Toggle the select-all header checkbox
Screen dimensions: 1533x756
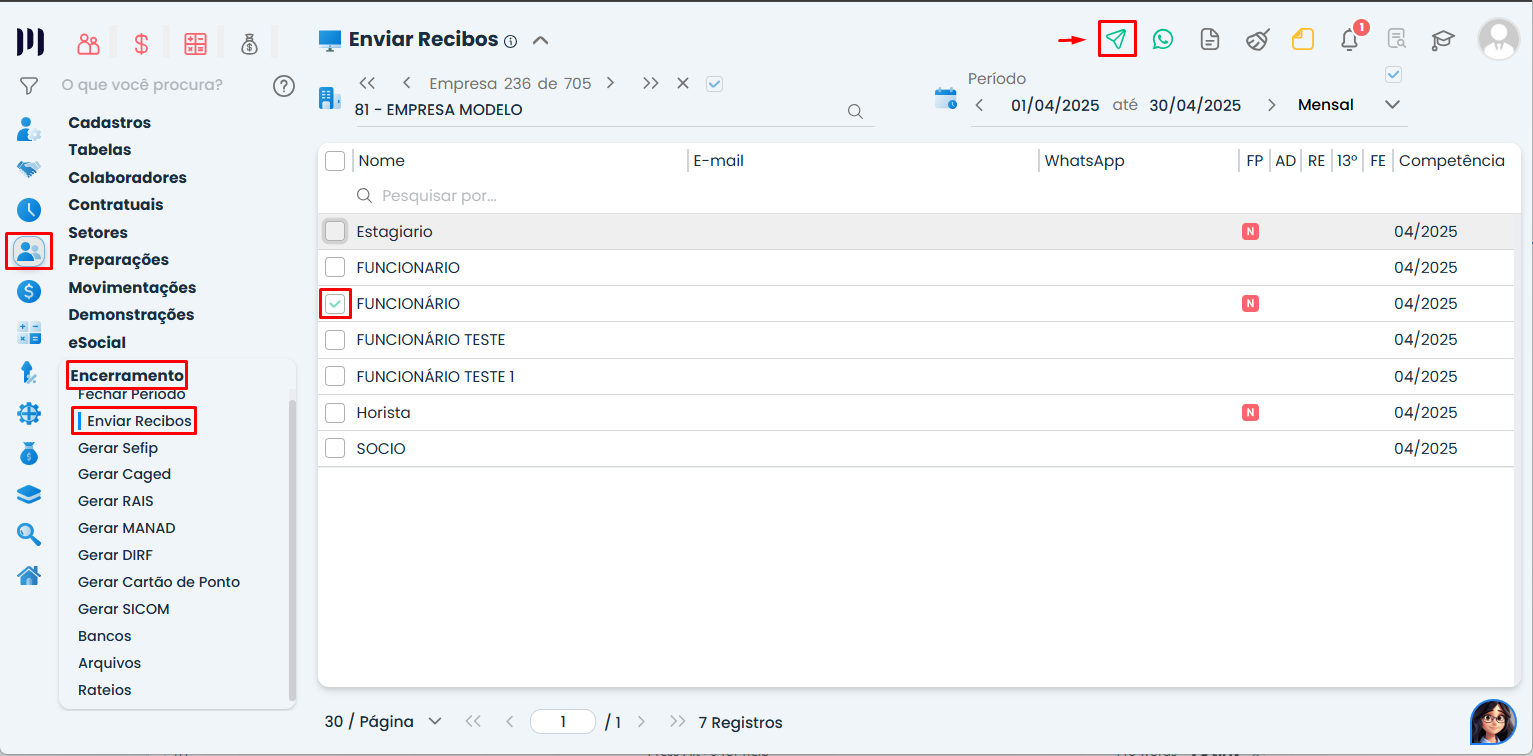335,161
